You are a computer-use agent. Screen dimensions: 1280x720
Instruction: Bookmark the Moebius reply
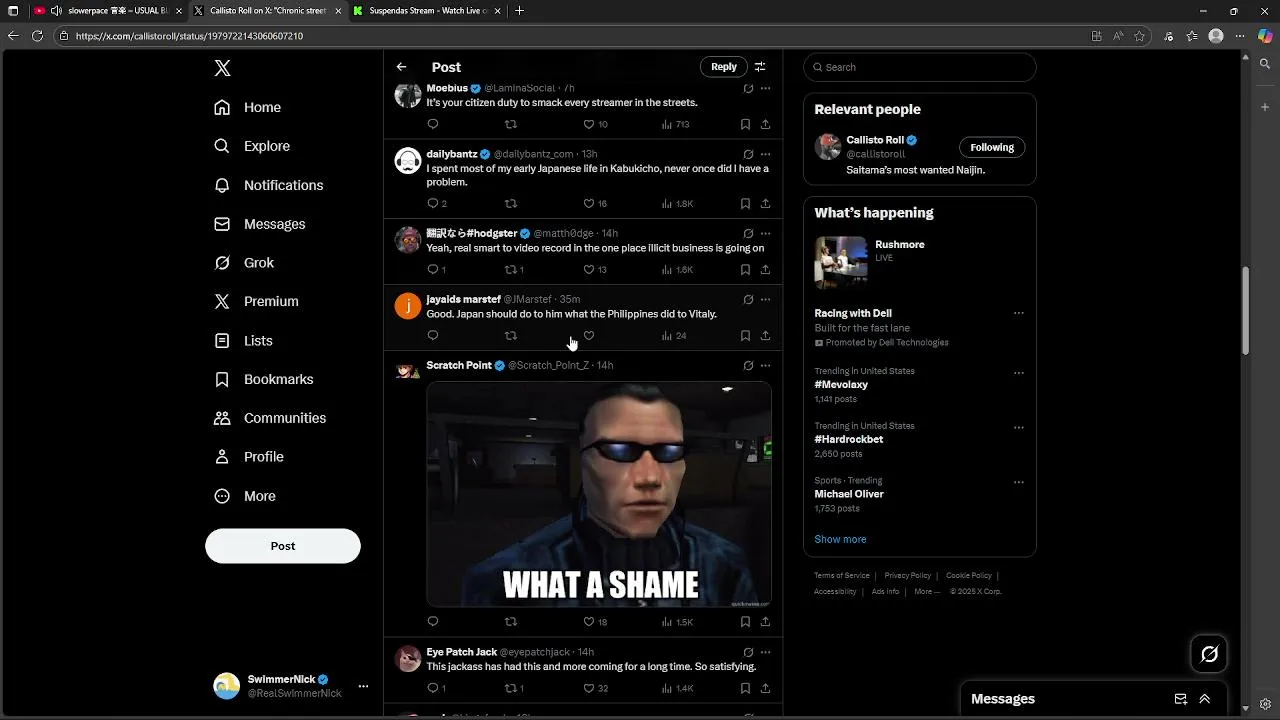coord(745,124)
